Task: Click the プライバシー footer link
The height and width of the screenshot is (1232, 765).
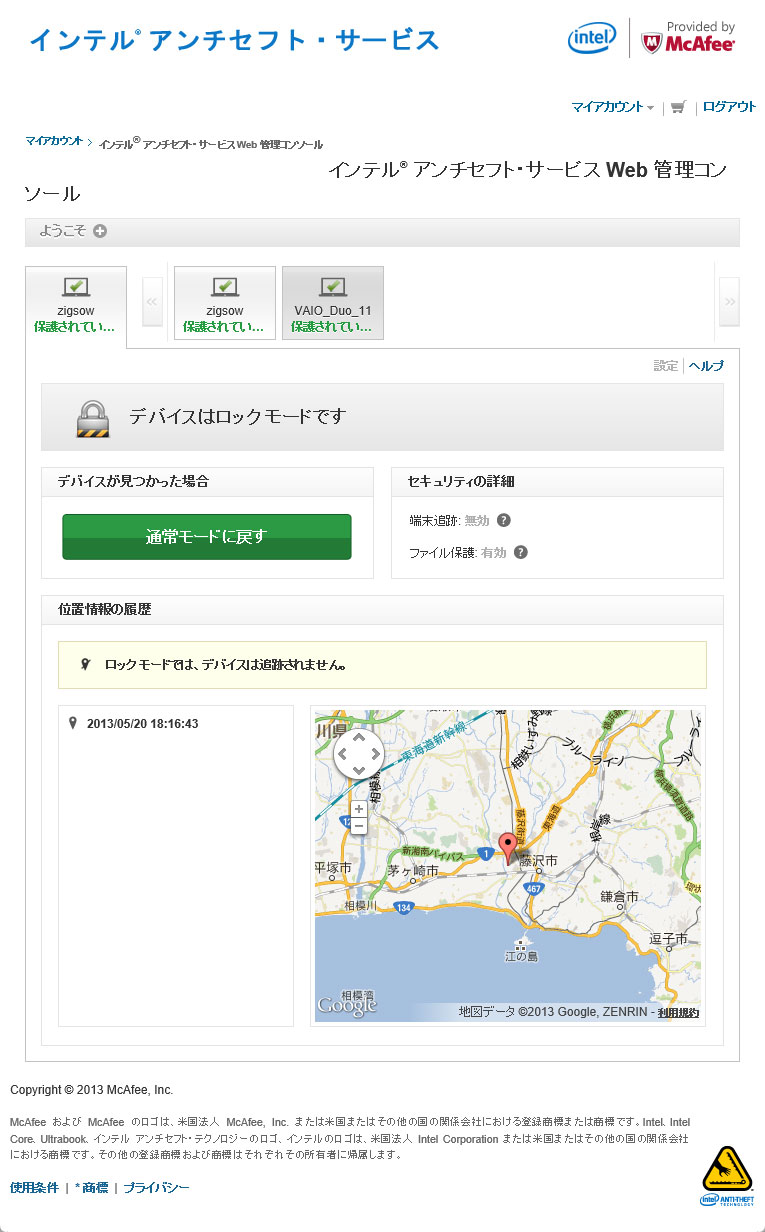Action: (x=156, y=1188)
